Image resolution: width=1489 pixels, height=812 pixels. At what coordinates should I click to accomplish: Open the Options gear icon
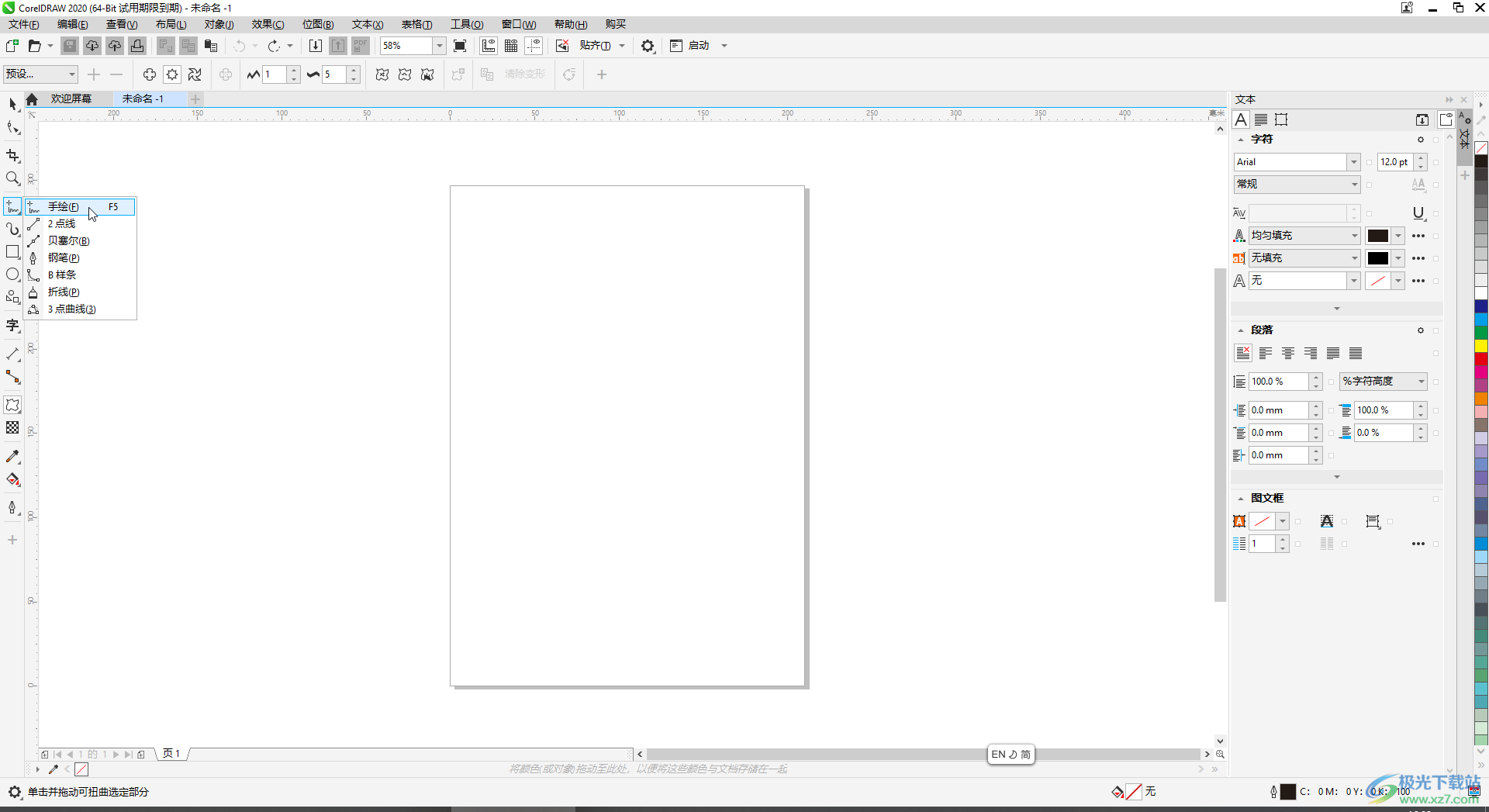648,46
